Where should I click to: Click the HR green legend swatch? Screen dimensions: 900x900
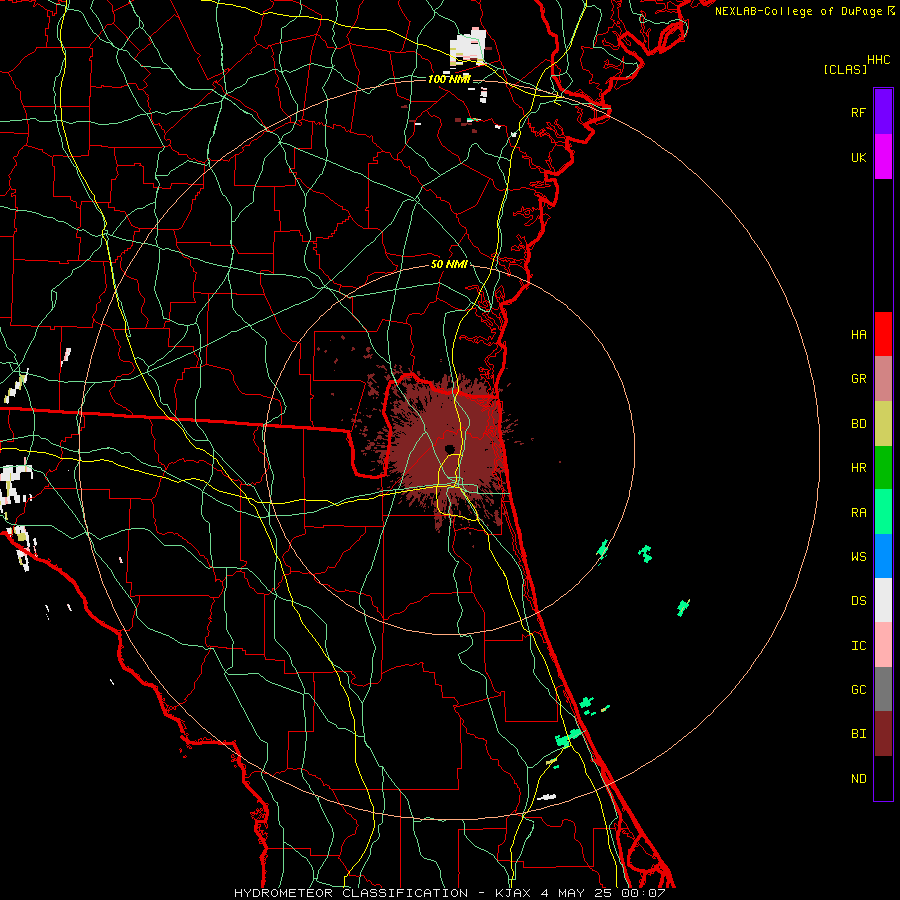(883, 468)
